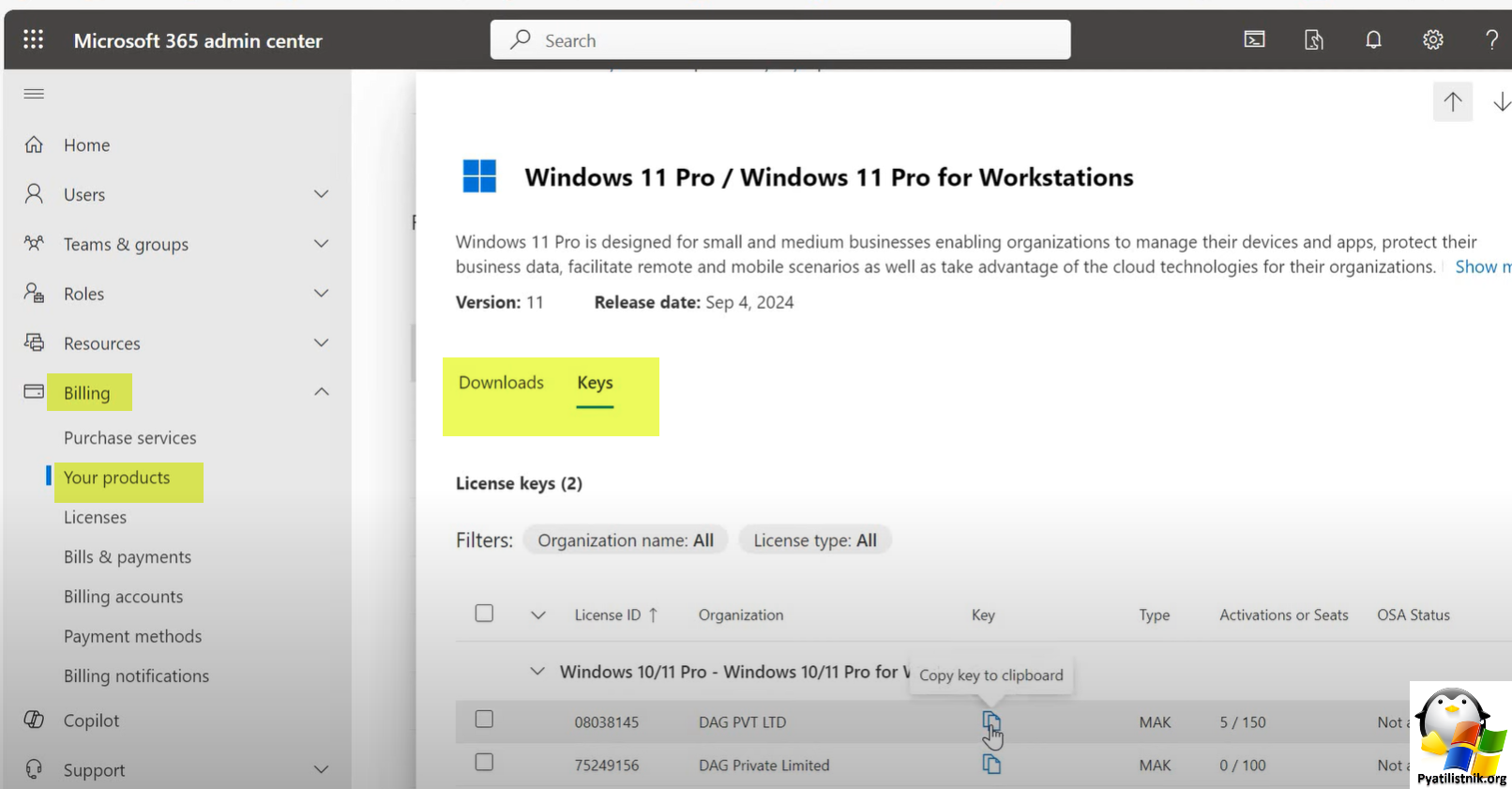1512x789 pixels.
Task: Select the Keys tab
Action: click(595, 383)
